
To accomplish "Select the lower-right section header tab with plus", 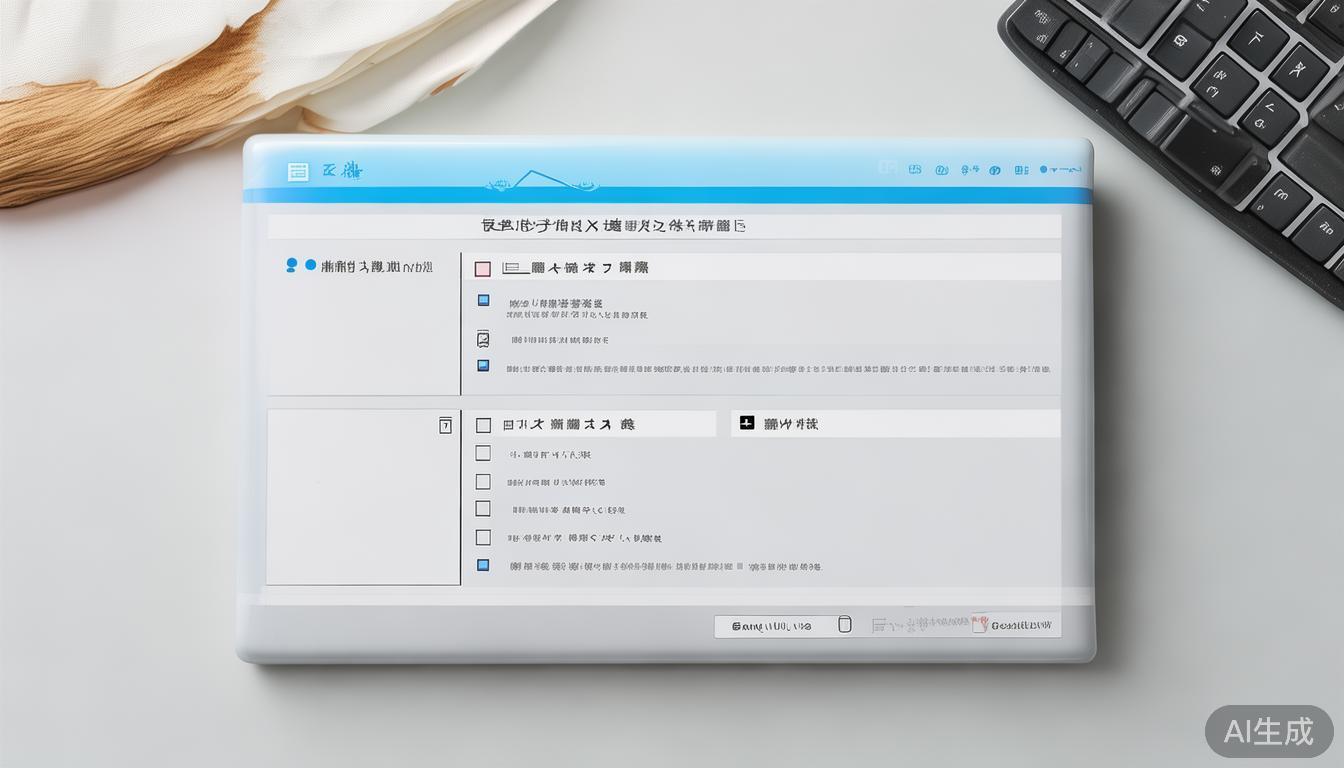I will click(x=894, y=424).
